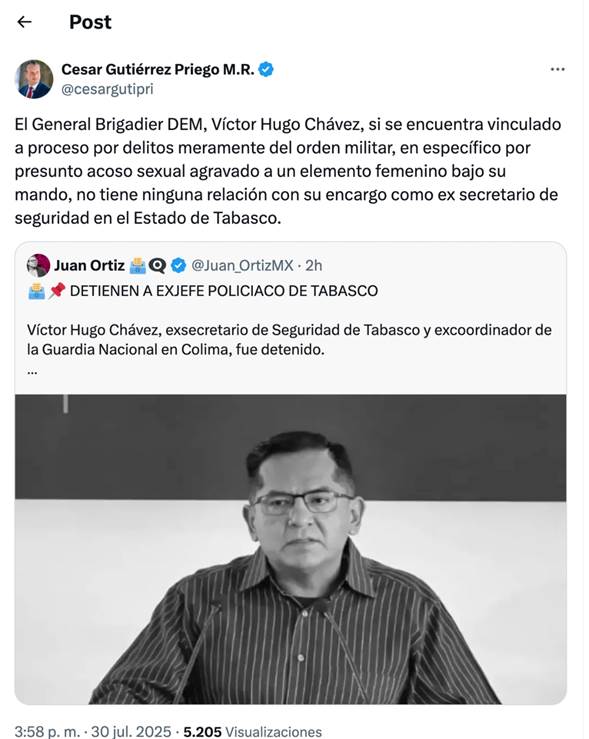Click the ballot box emoji after Juan Ortiz
Viewport: 589px width, 739px height.
click(138, 266)
